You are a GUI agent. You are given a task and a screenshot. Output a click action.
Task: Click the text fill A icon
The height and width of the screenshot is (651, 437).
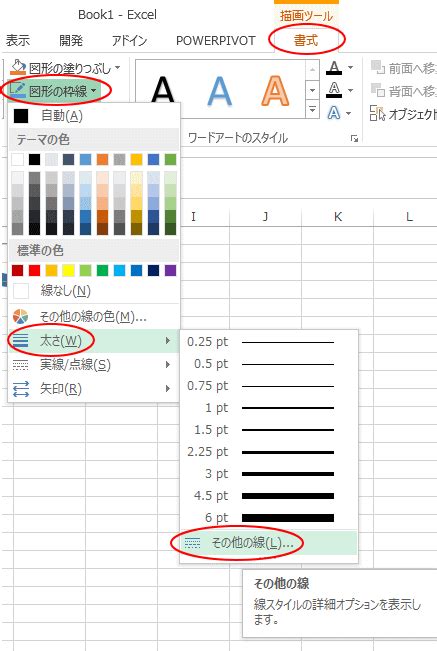click(x=334, y=68)
